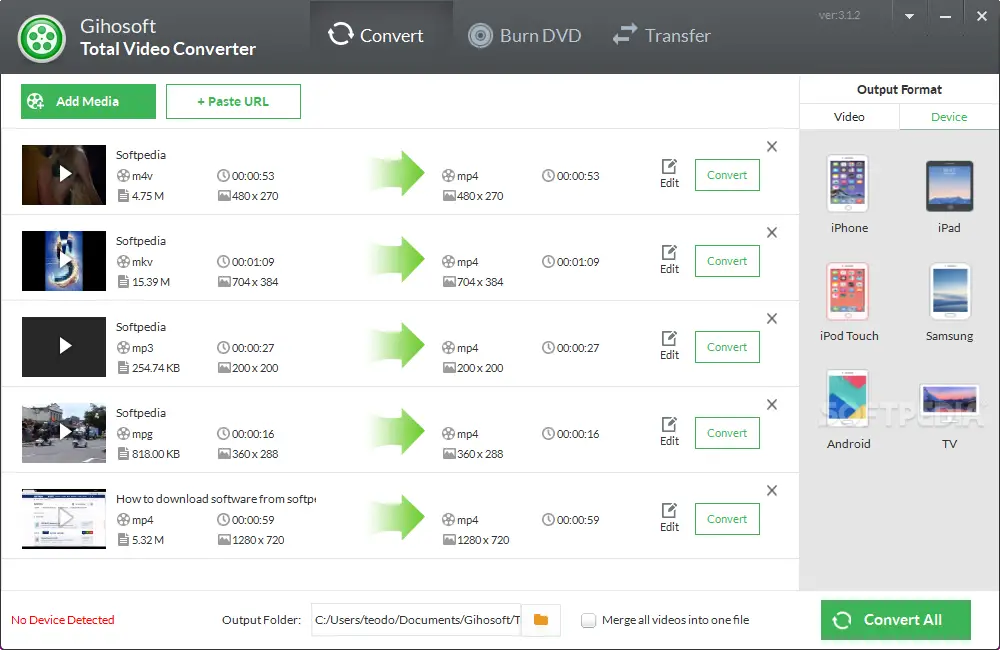Click the Convert All button
Image resolution: width=1003 pixels, height=650 pixels.
click(896, 619)
